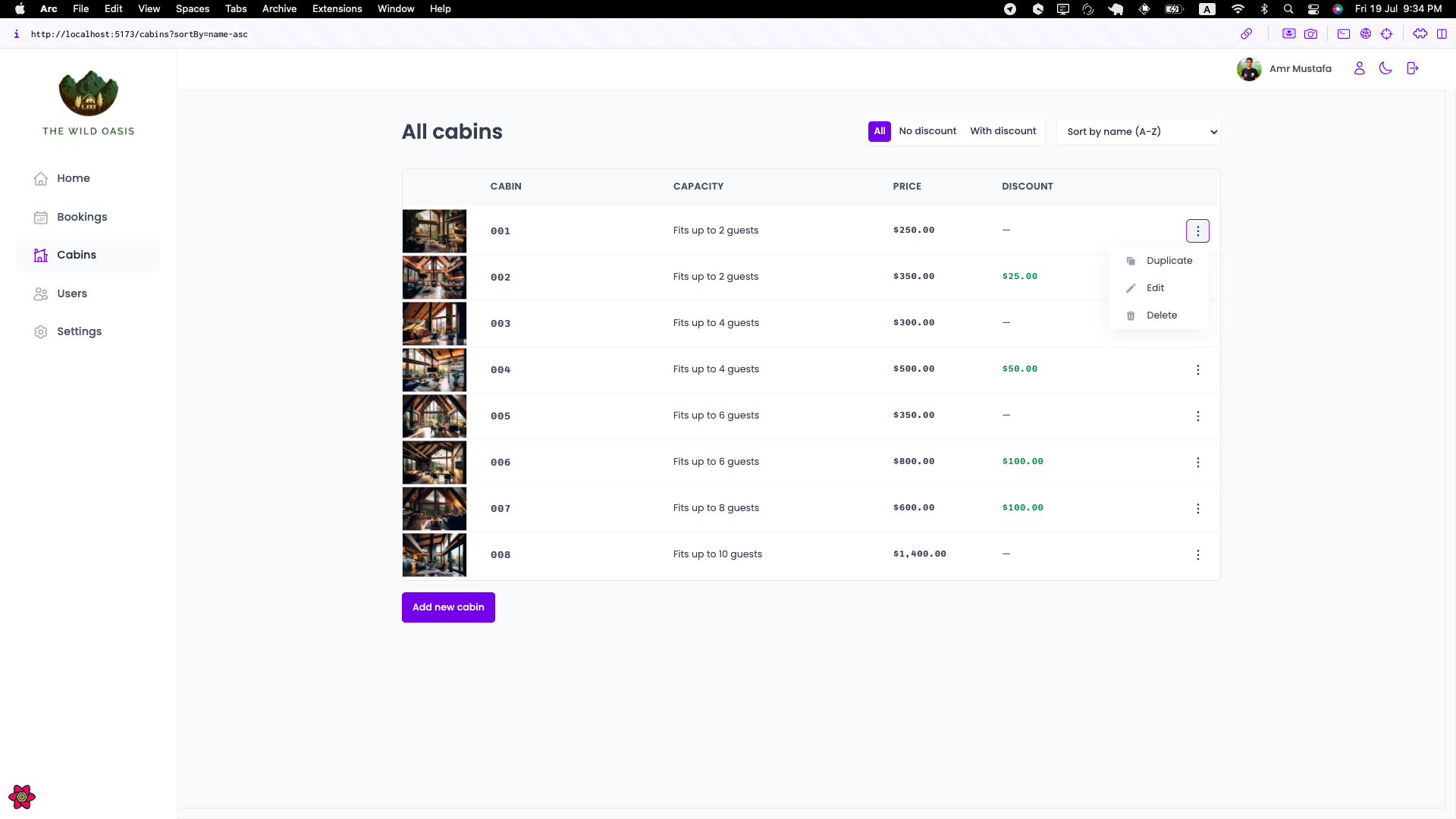1456x819 pixels.
Task: Select the No discount filter
Action: click(927, 131)
